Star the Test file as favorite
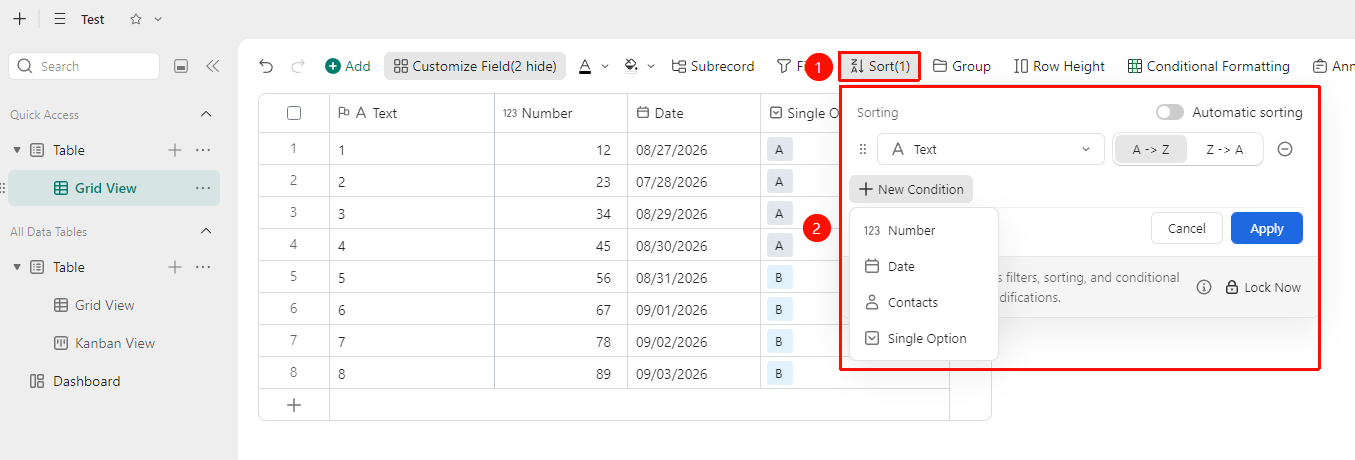Viewport: 1355px width, 460px height. pyautogui.click(x=136, y=19)
